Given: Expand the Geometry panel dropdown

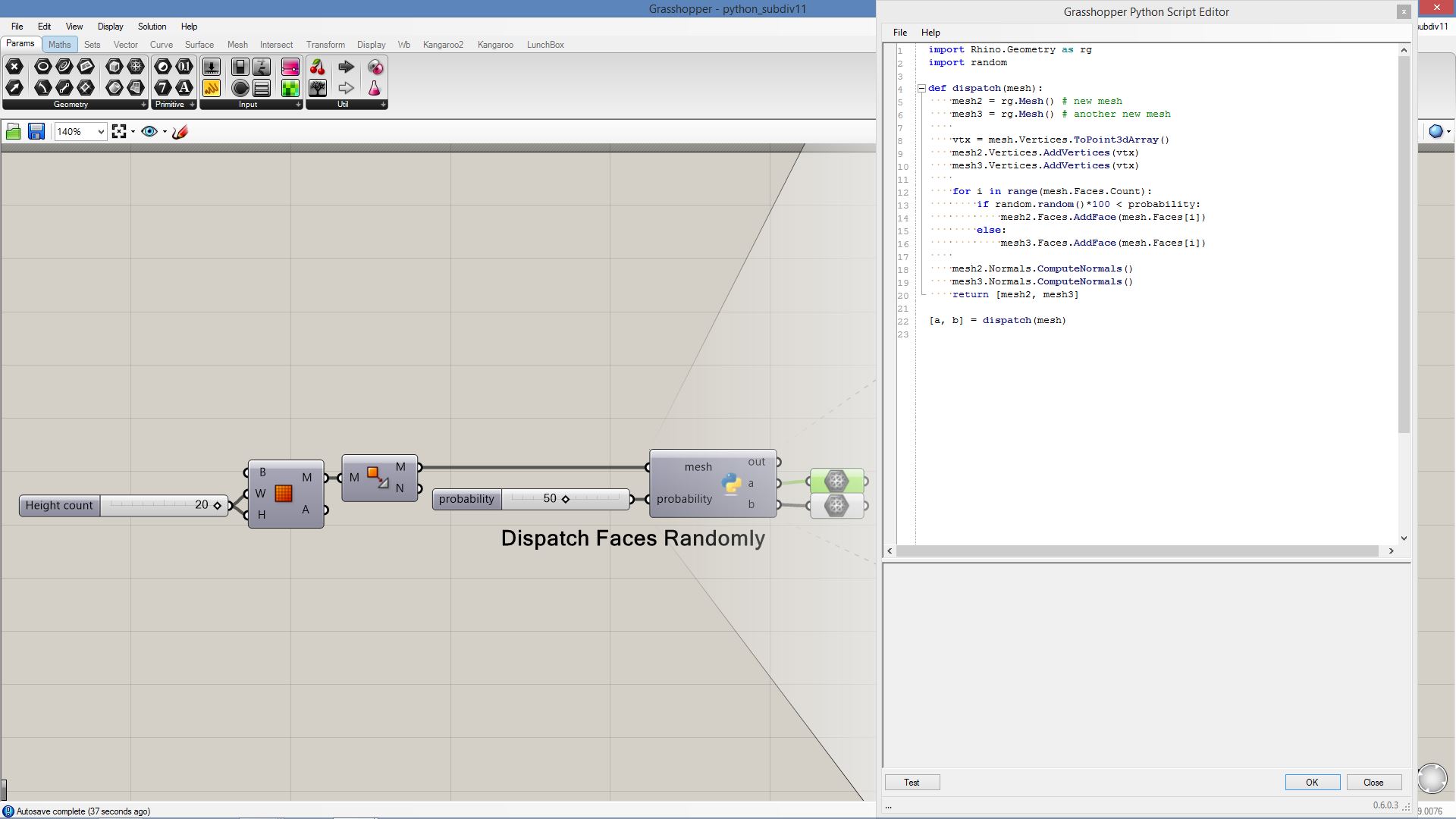Looking at the screenshot, I should coord(143,105).
